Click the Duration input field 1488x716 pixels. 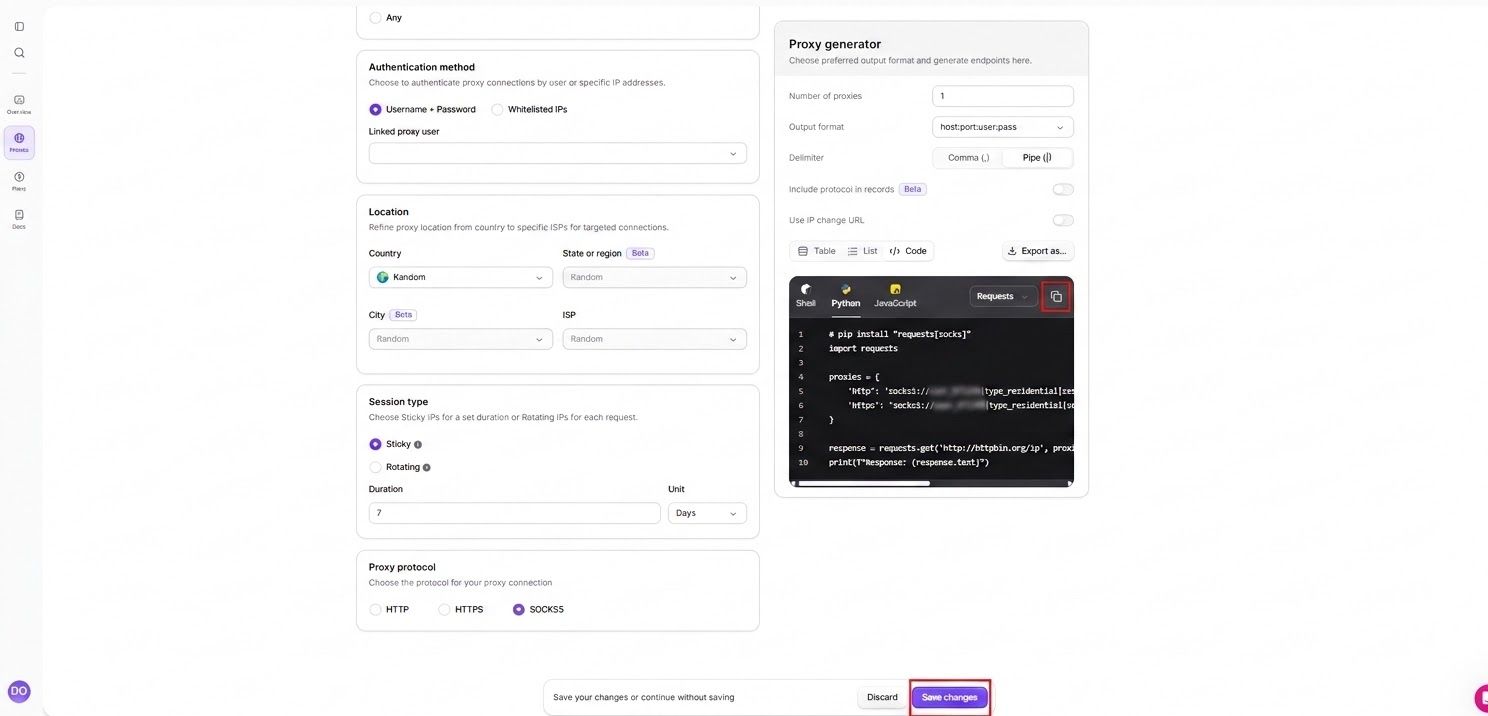click(x=514, y=513)
